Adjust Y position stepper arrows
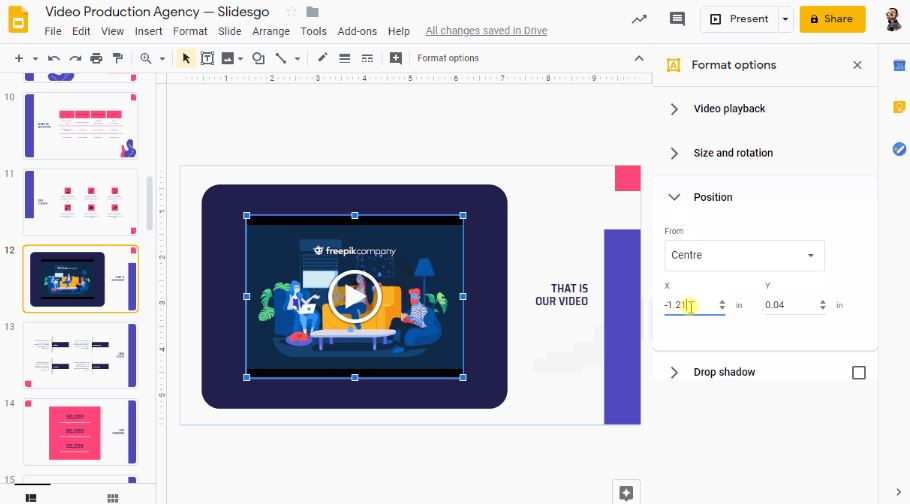910x504 pixels. 822,305
